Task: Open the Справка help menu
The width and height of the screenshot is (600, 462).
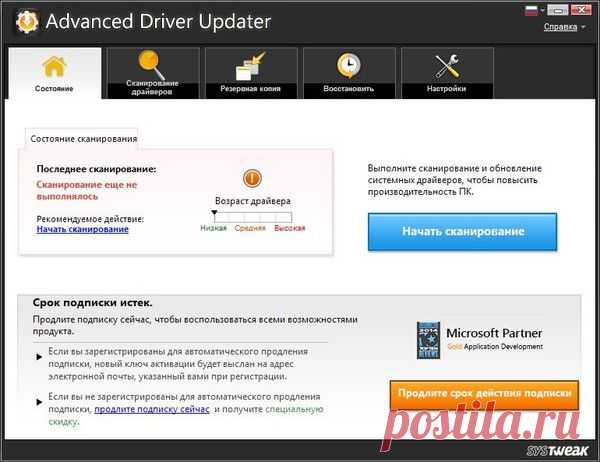Action: (x=560, y=27)
